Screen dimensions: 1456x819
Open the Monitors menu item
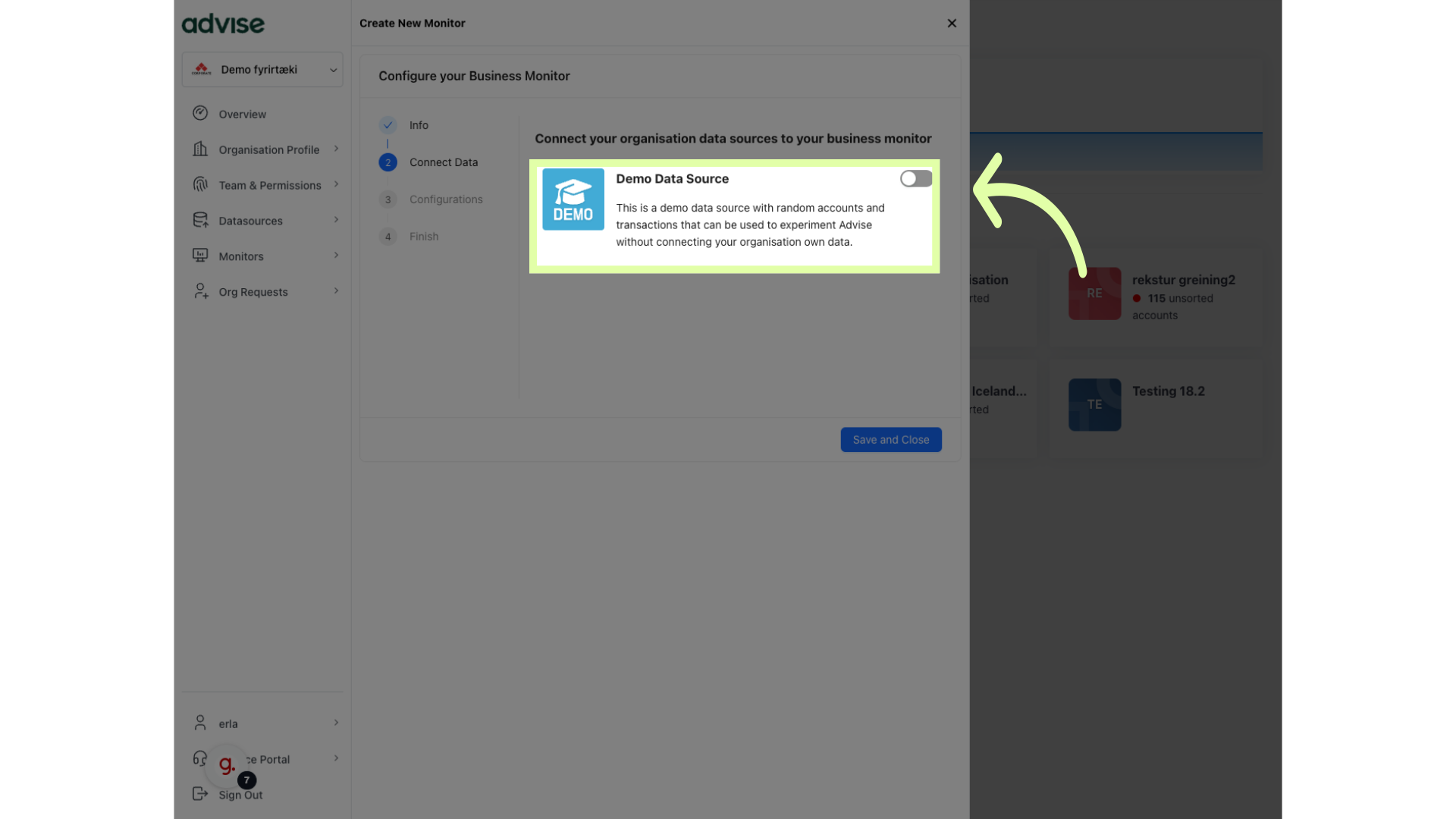242,256
